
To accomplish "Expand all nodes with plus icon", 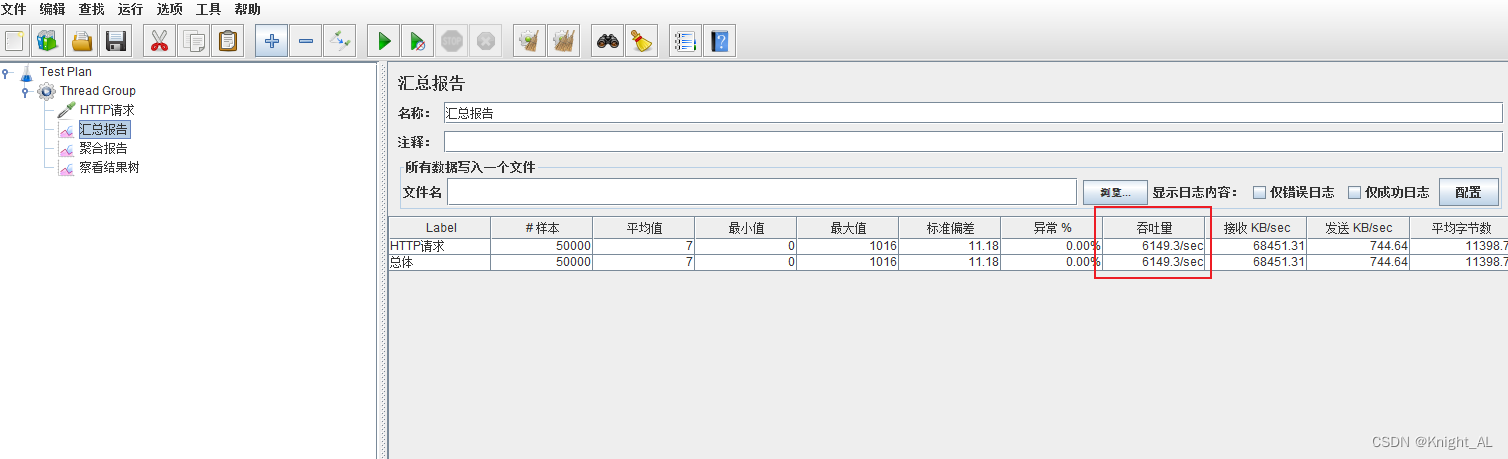I will [272, 41].
